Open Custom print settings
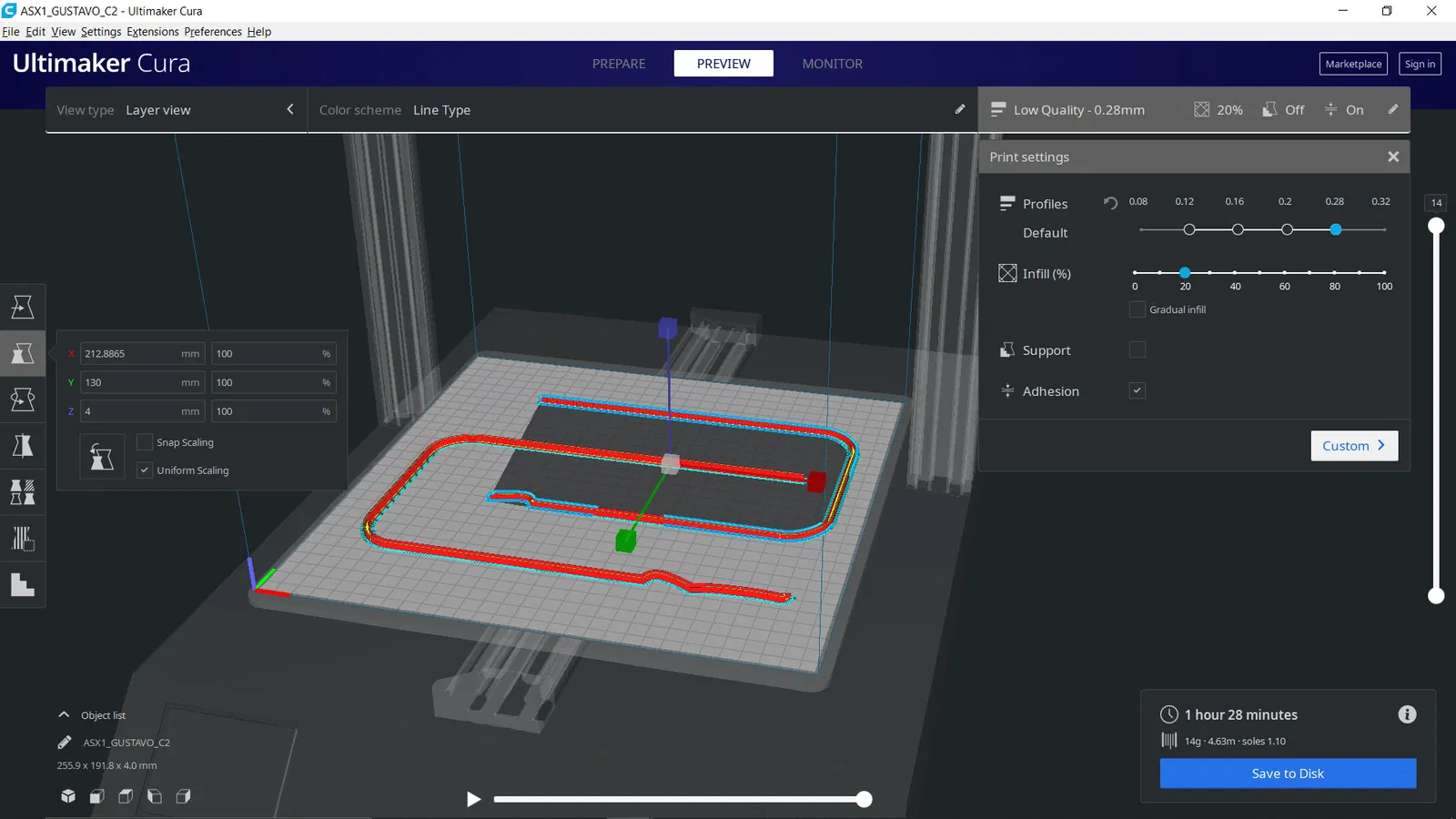Viewport: 1456px width, 819px height. click(1354, 446)
